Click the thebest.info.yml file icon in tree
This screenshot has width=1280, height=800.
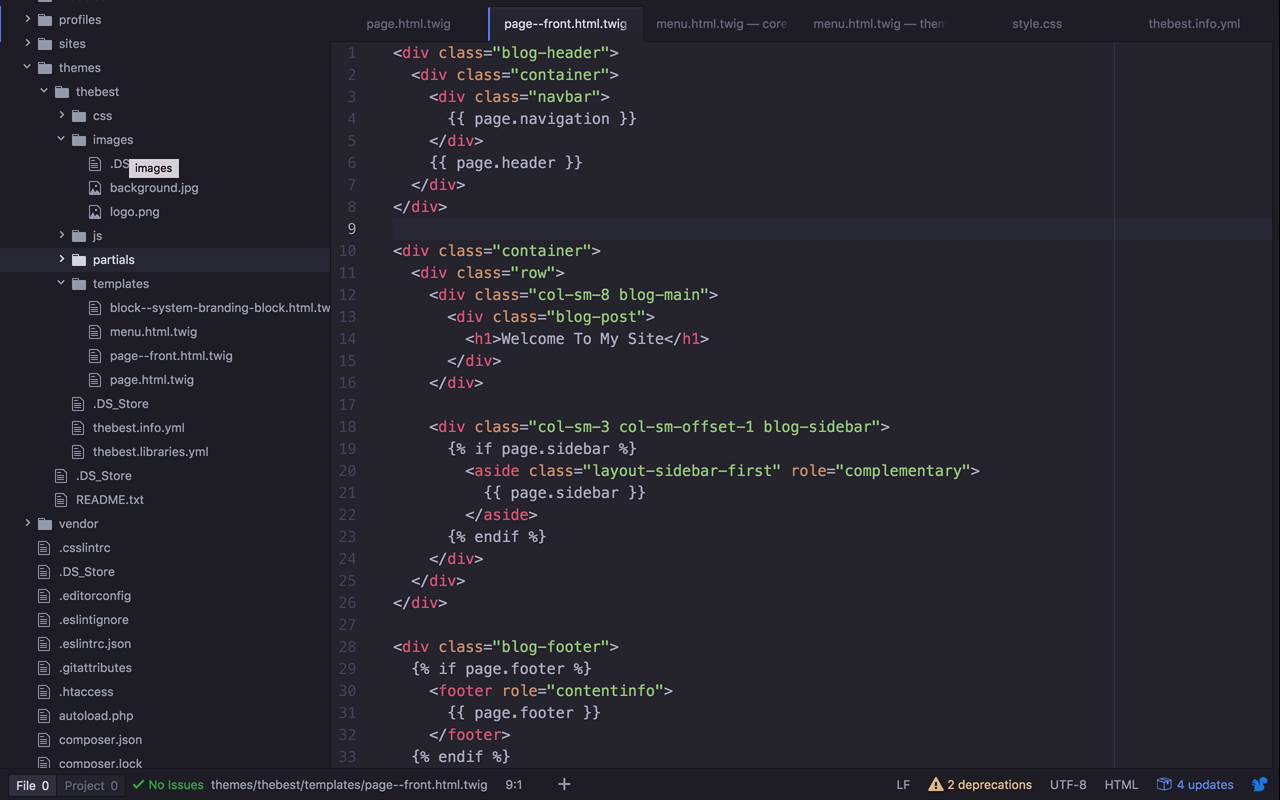(78, 427)
